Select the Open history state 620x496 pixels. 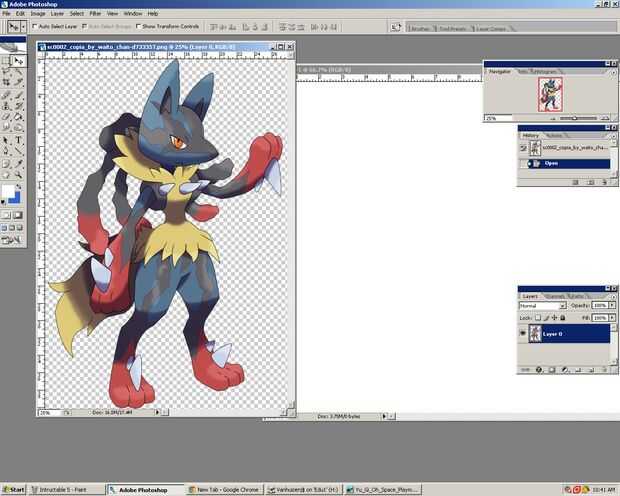(565, 163)
